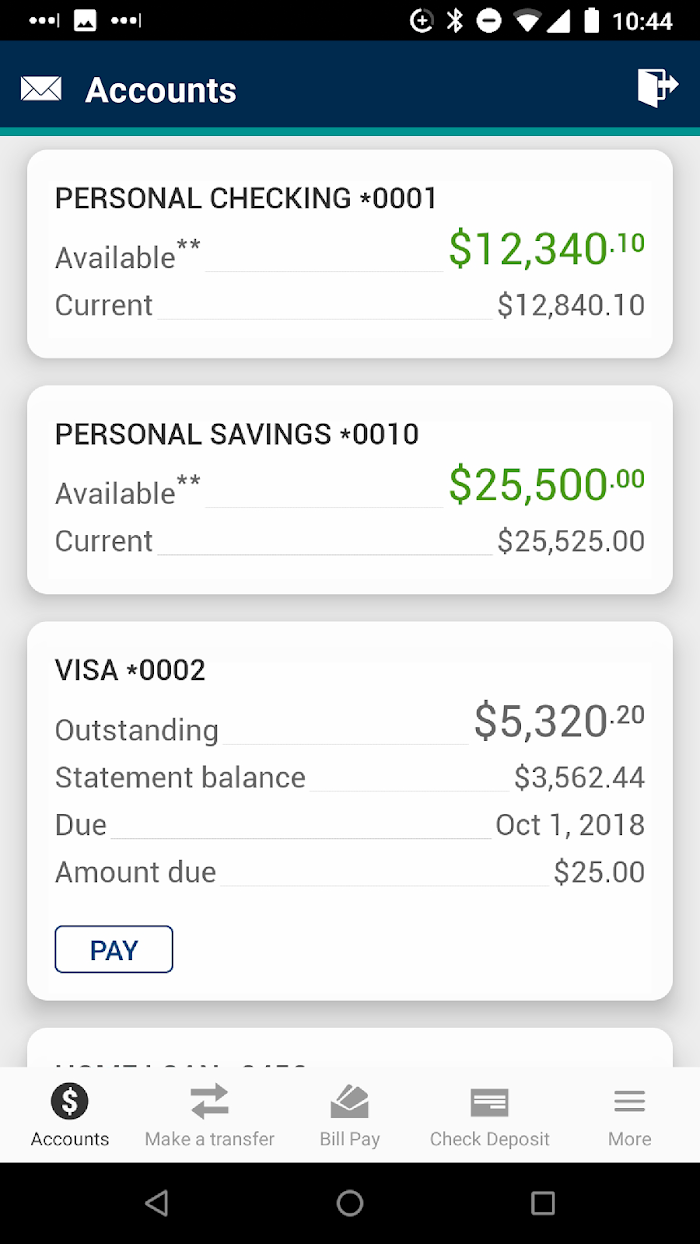Tap the Check Deposit icon
Image resolution: width=700 pixels, height=1244 pixels.
(x=490, y=1102)
